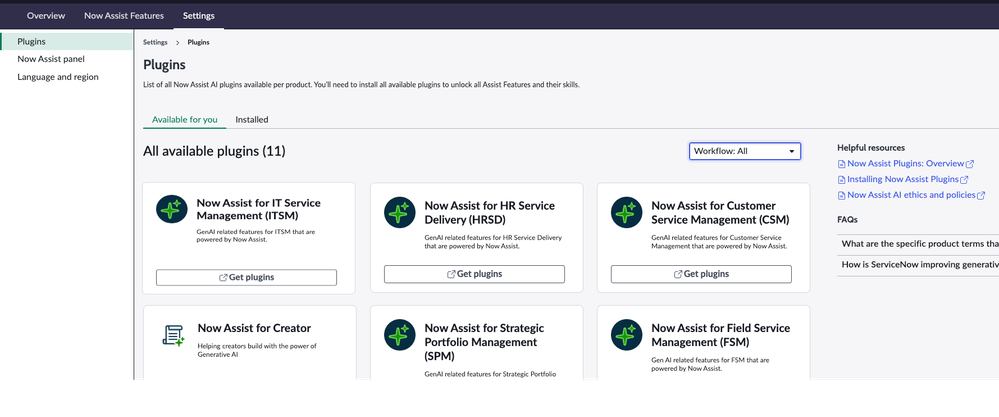Switch to the Installed tab
Screen dimensions: 999x417
click(252, 119)
